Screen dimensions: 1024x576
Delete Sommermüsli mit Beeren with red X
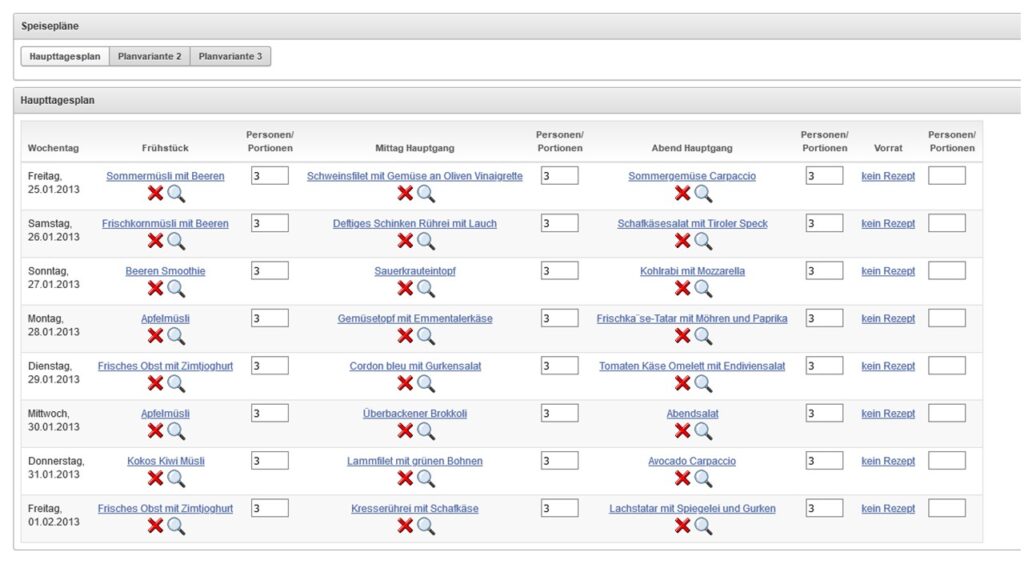click(155, 194)
